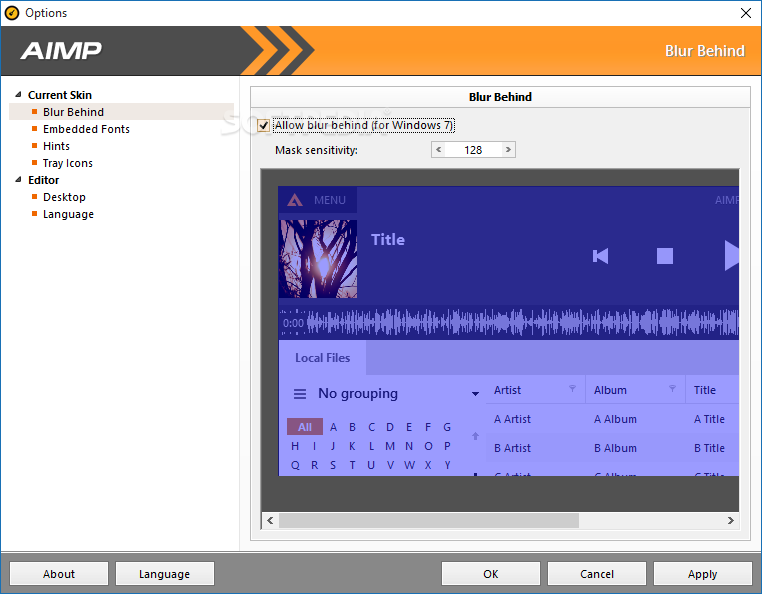
Task: Open the Hints settings page
Action: [x=56, y=146]
